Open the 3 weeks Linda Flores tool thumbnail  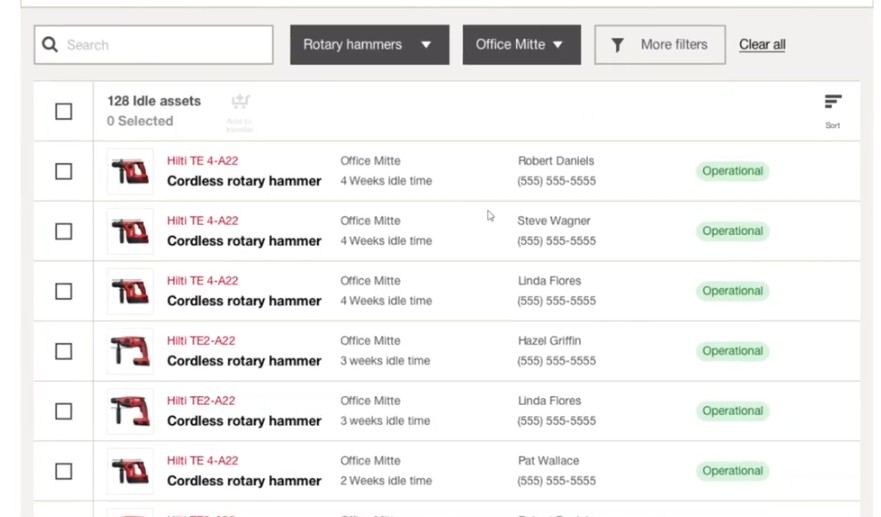coord(130,411)
